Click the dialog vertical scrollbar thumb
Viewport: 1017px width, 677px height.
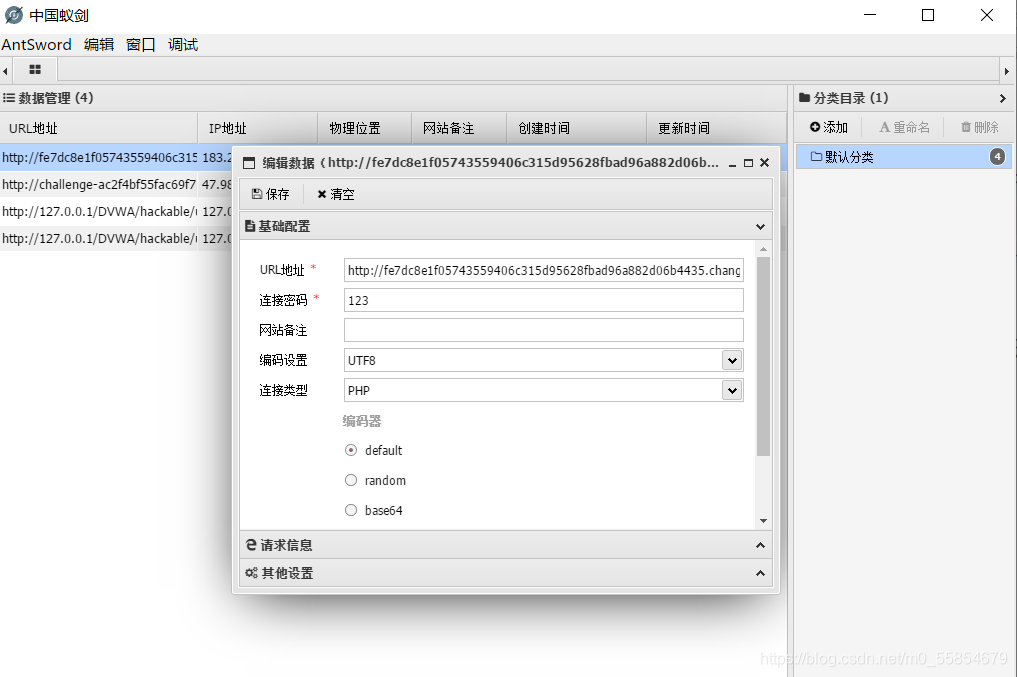coord(763,357)
